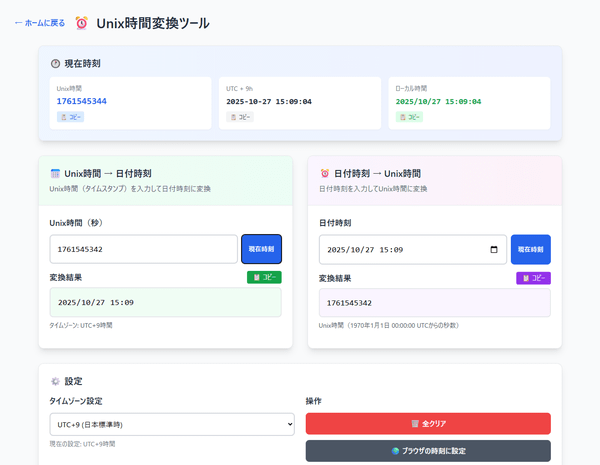The height and width of the screenshot is (465, 600).
Task: Copy the Unix時間 value 1761545344
Action: click(70, 117)
